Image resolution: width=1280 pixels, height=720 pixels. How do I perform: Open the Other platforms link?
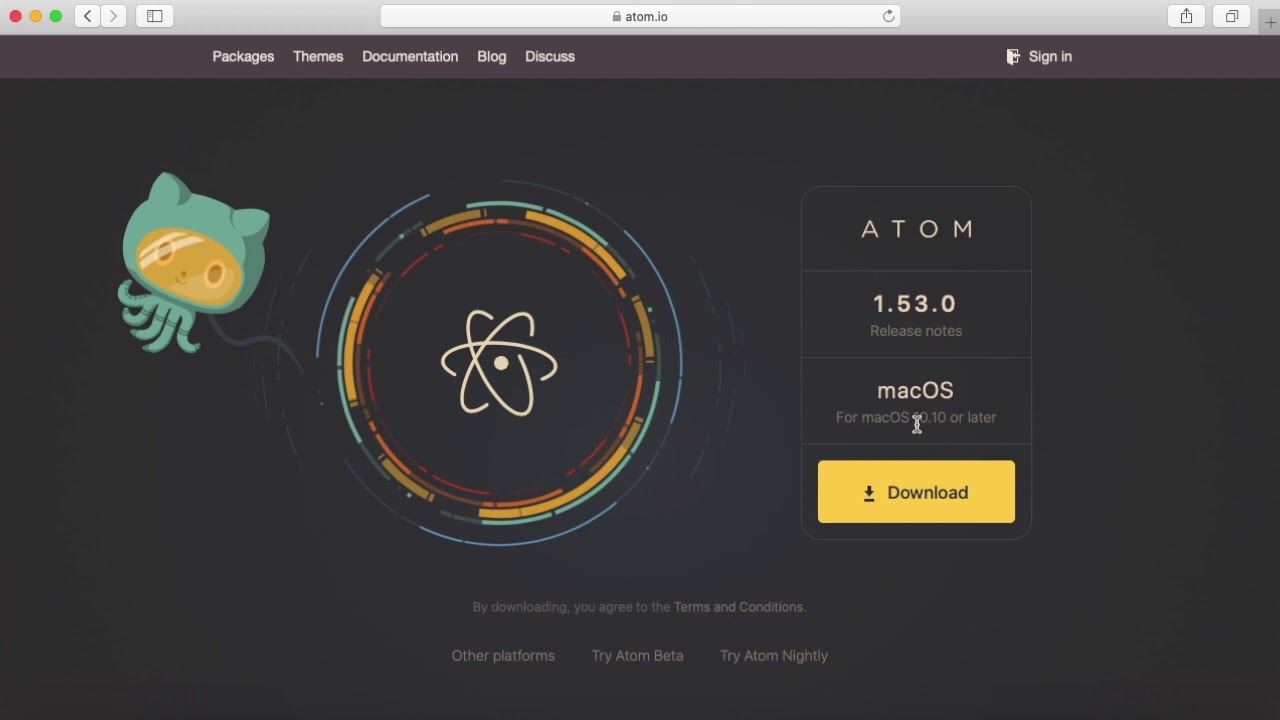pyautogui.click(x=503, y=656)
